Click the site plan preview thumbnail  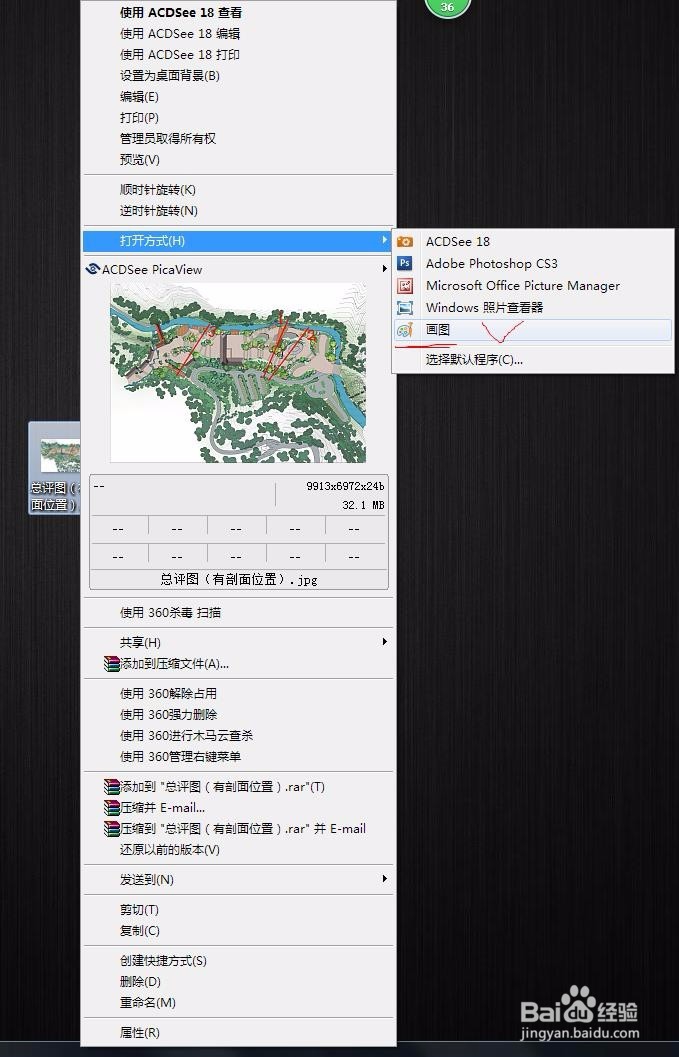click(238, 373)
